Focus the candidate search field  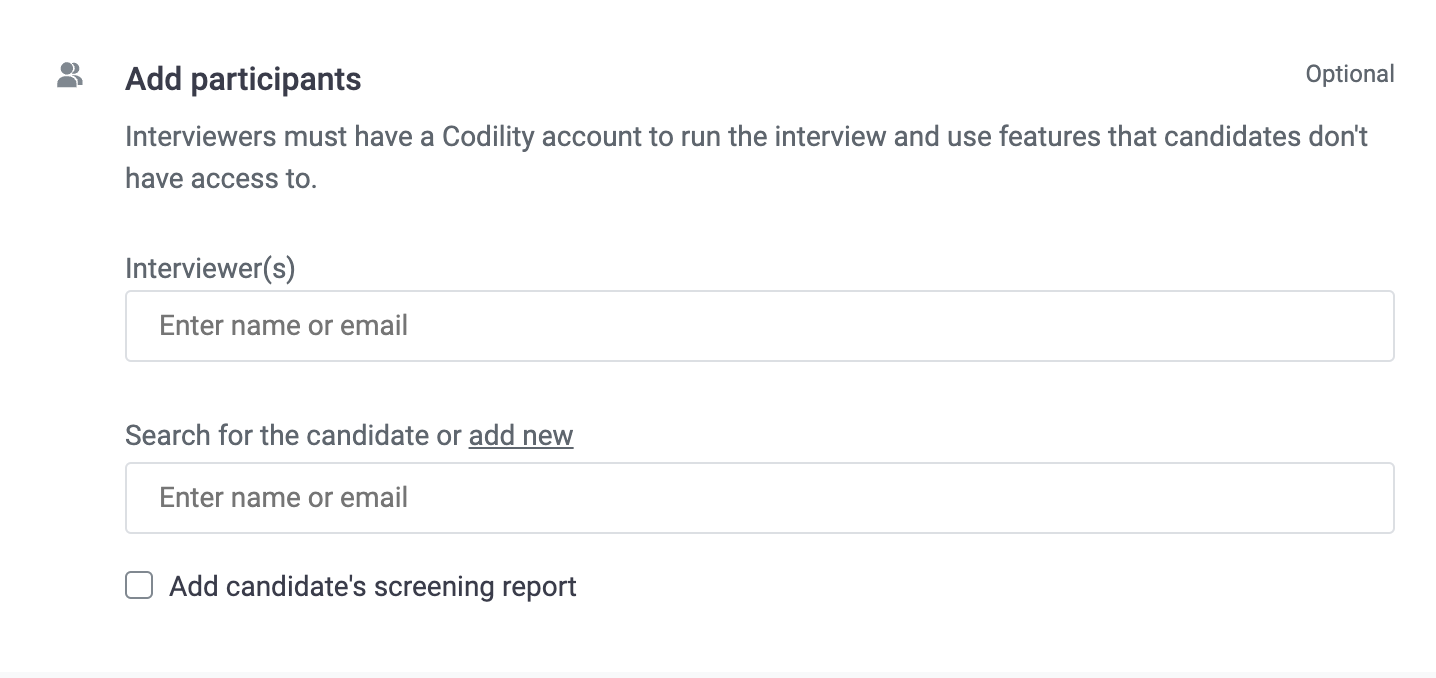click(x=759, y=498)
